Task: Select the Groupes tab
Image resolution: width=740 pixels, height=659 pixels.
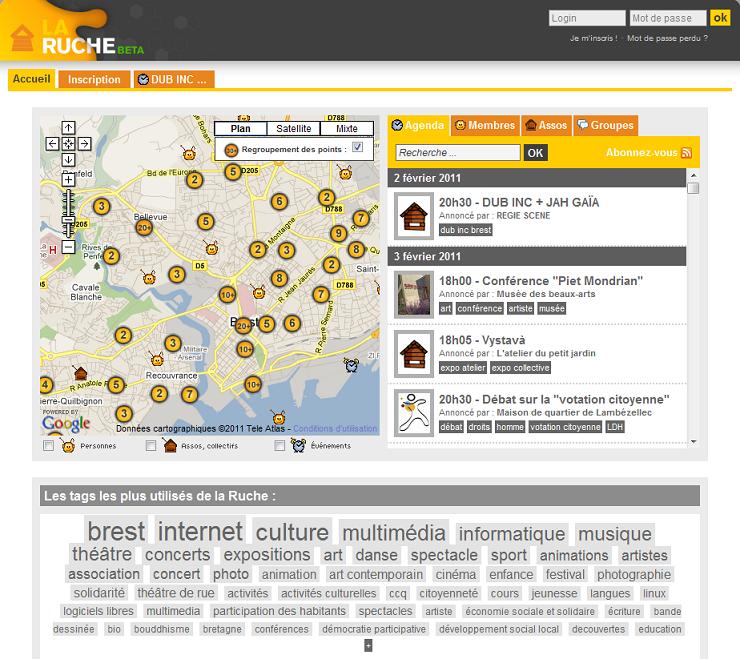Action: pyautogui.click(x=605, y=126)
